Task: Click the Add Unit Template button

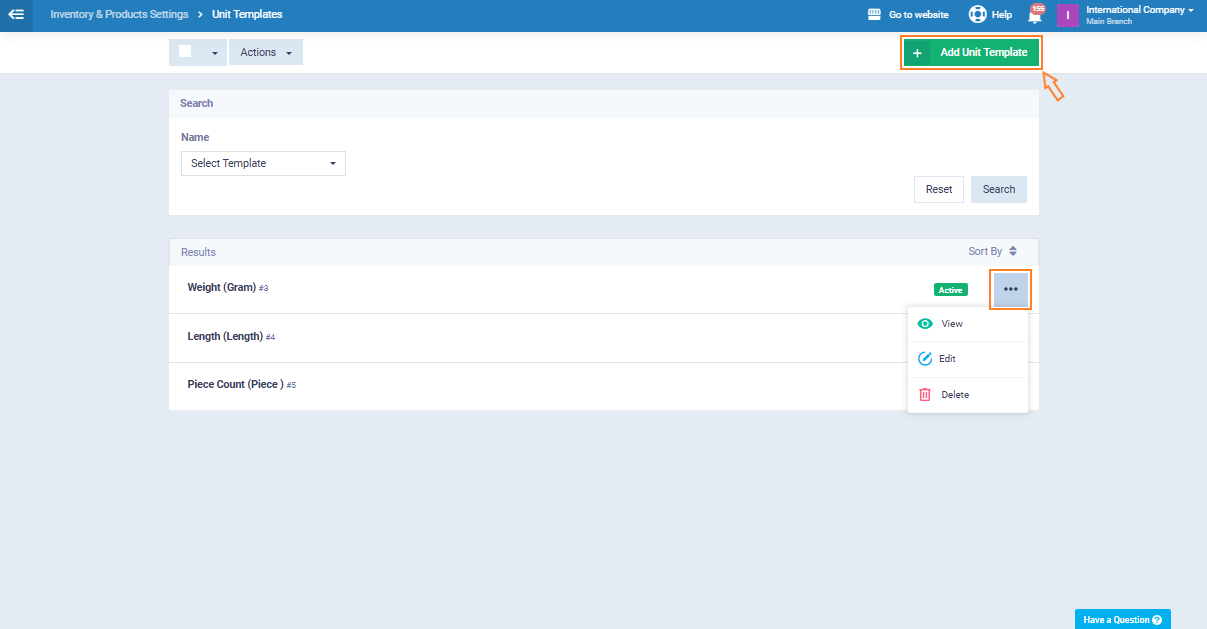Action: pyautogui.click(x=971, y=52)
